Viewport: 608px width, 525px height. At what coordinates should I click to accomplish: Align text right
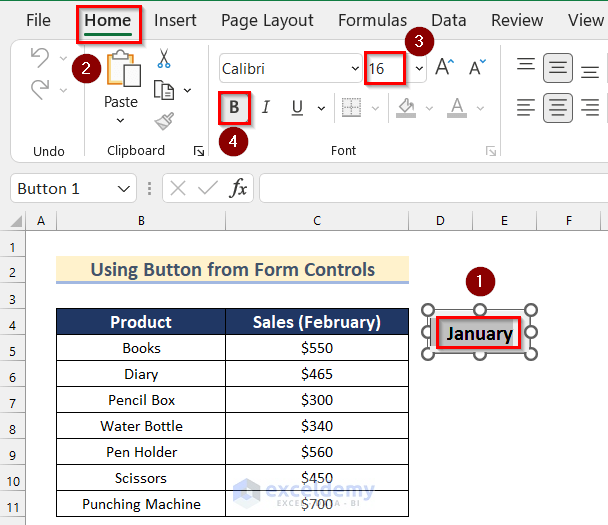(590, 107)
